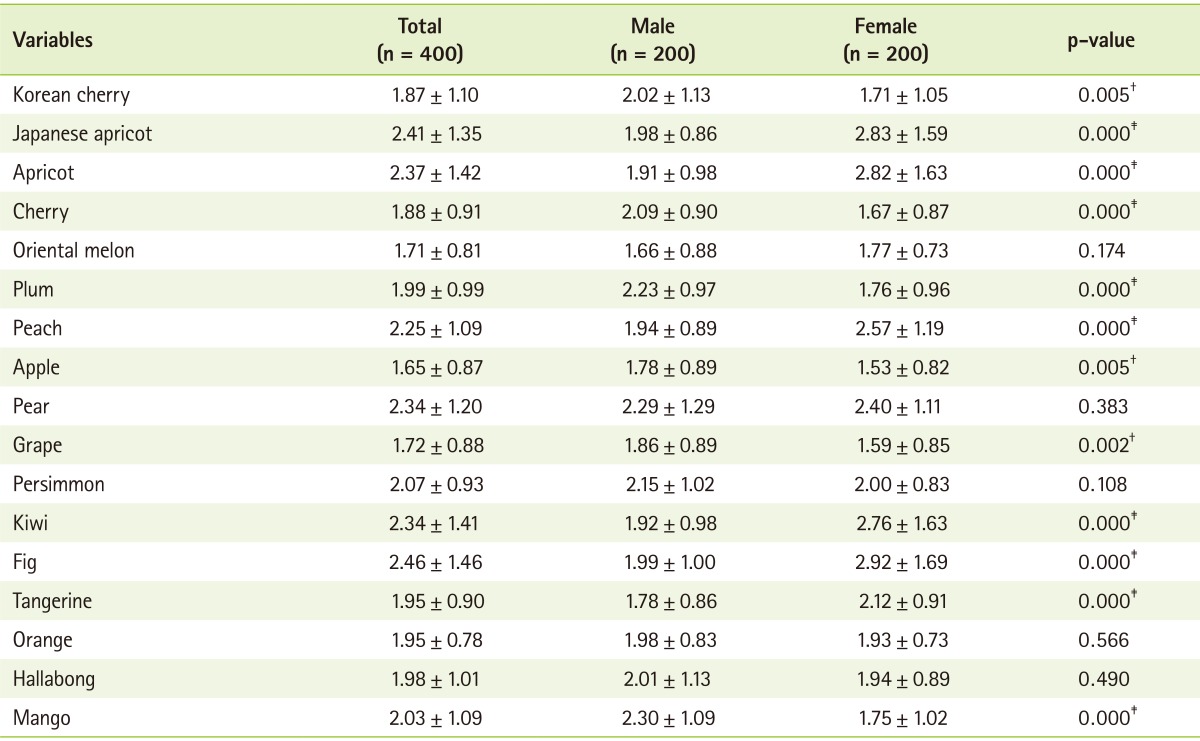The image size is (1200, 741).
Task: Select the Korean cherry row label
Action: coord(71,96)
